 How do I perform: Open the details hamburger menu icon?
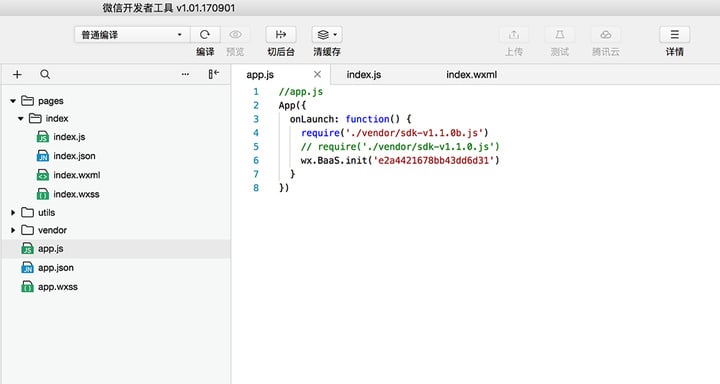point(675,34)
